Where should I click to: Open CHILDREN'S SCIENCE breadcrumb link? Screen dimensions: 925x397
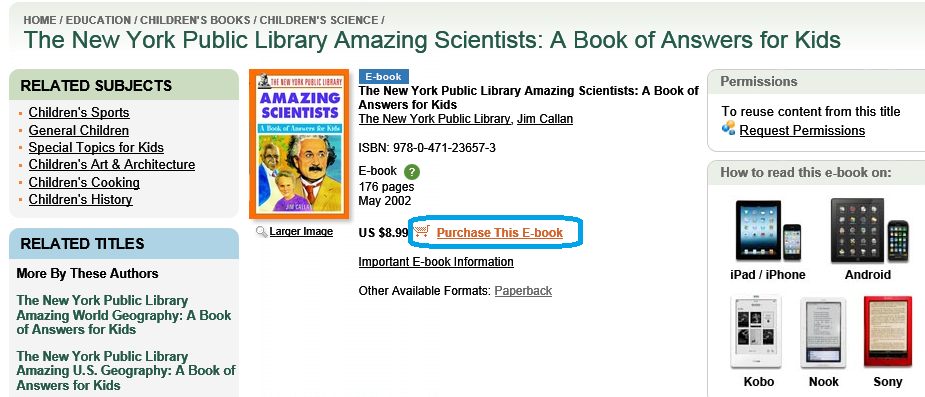[319, 20]
